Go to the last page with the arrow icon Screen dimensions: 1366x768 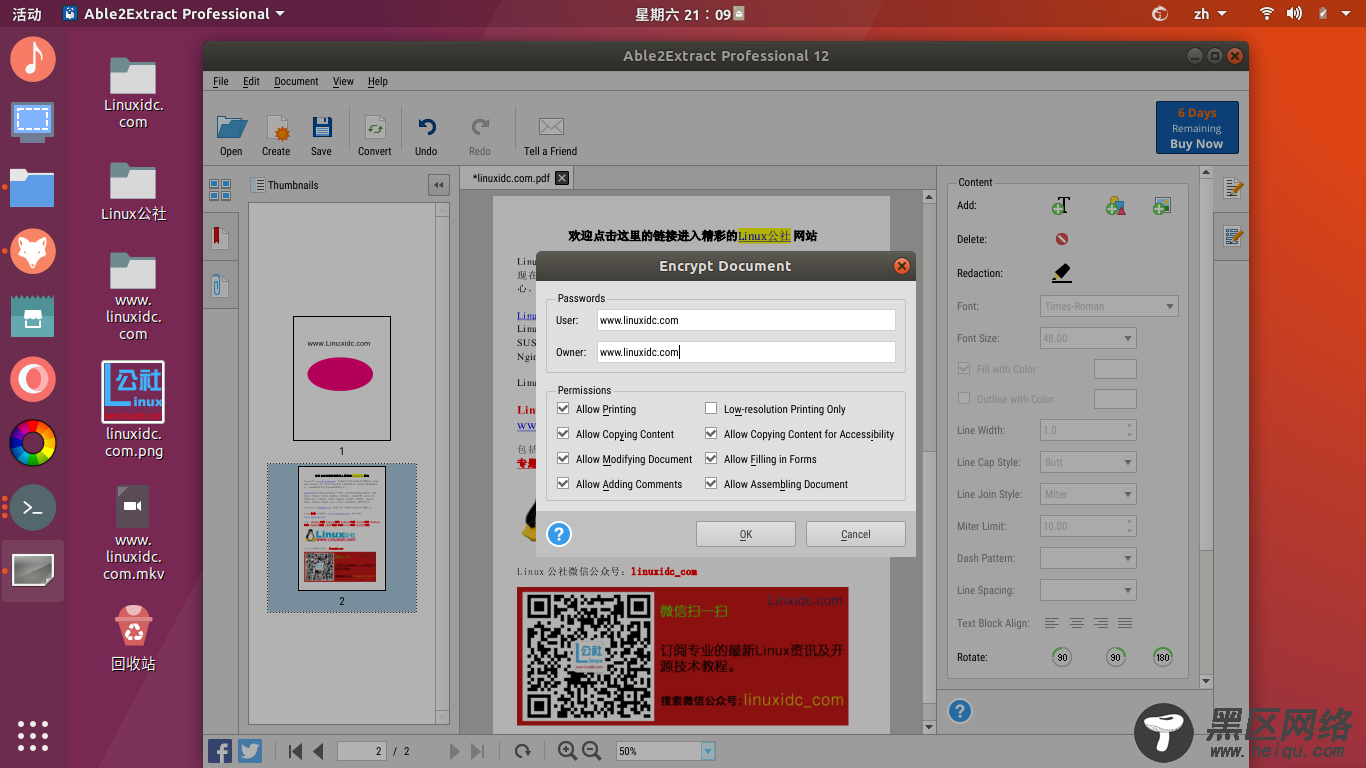point(477,751)
